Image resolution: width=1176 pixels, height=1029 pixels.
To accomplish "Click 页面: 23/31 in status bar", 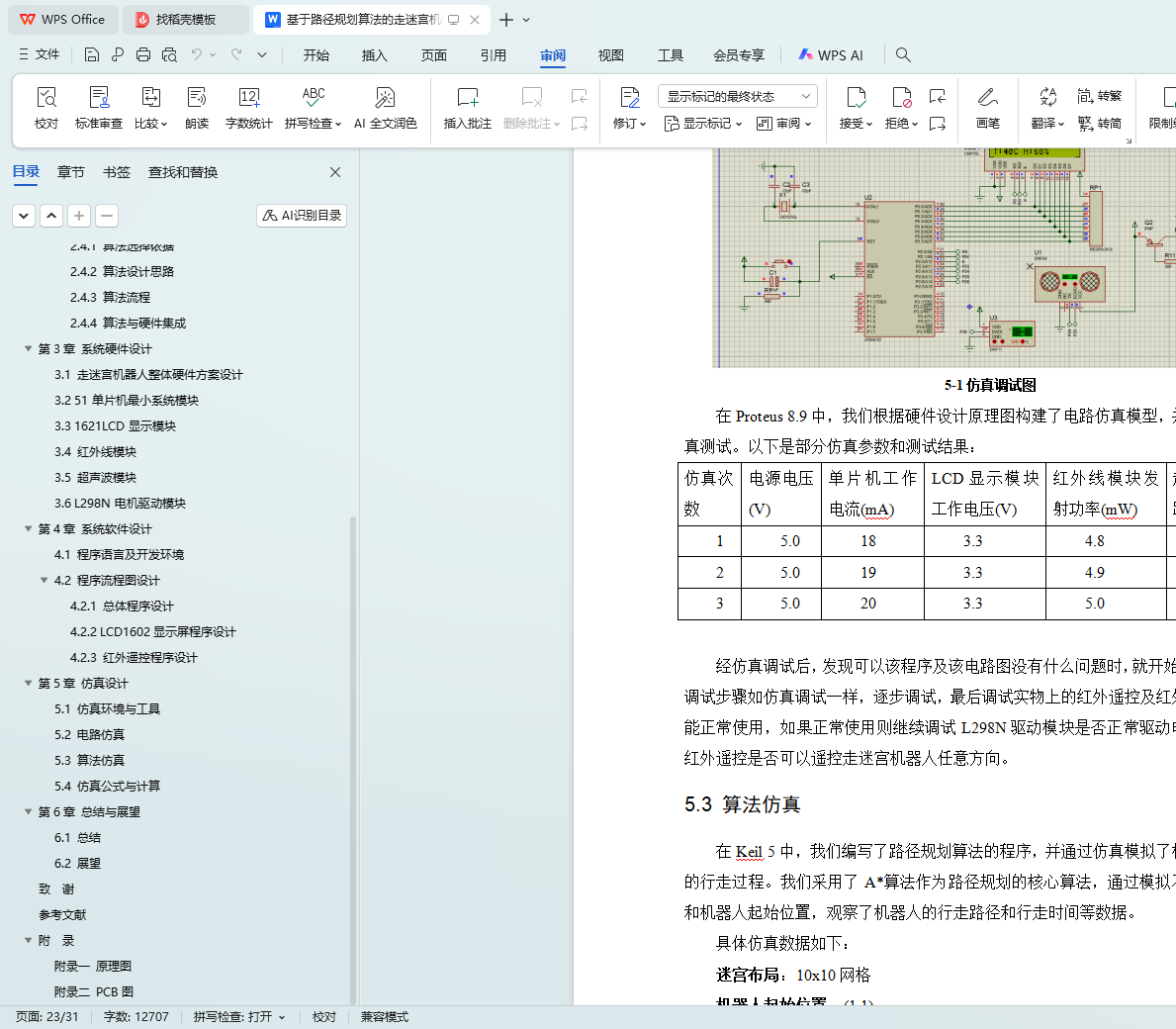I will point(46,1017).
